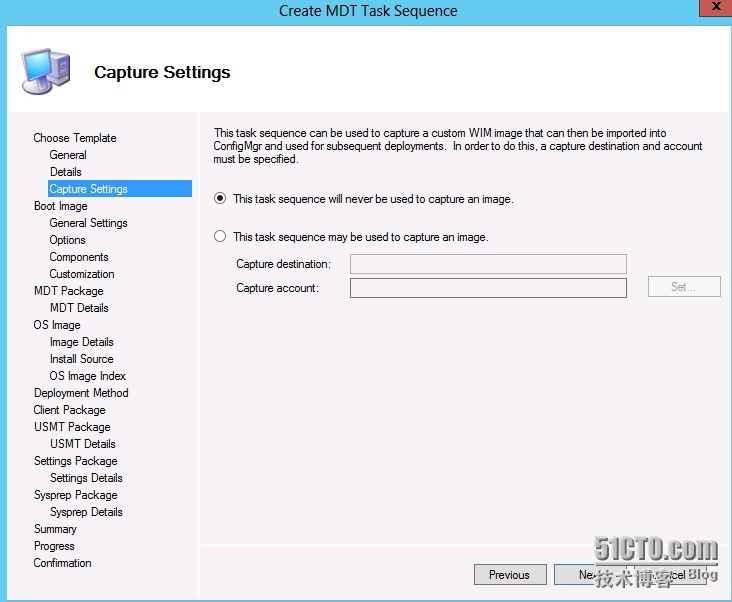The width and height of the screenshot is (732, 602).
Task: Click the Set... button
Action: 684,287
